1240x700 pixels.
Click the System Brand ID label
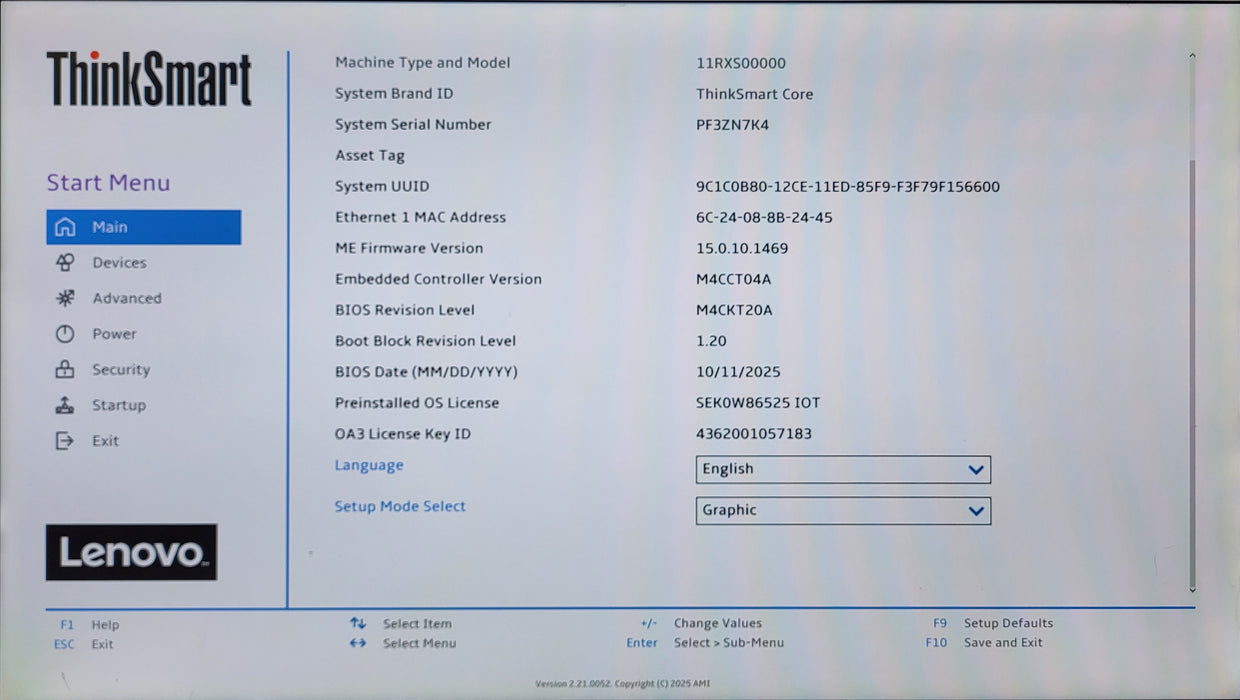[394, 94]
